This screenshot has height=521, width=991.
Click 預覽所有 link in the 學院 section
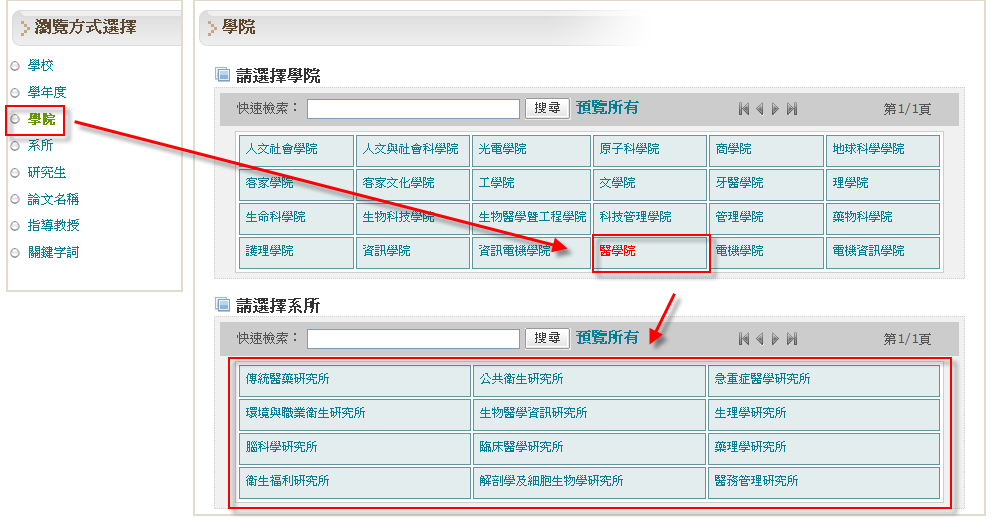tap(607, 108)
